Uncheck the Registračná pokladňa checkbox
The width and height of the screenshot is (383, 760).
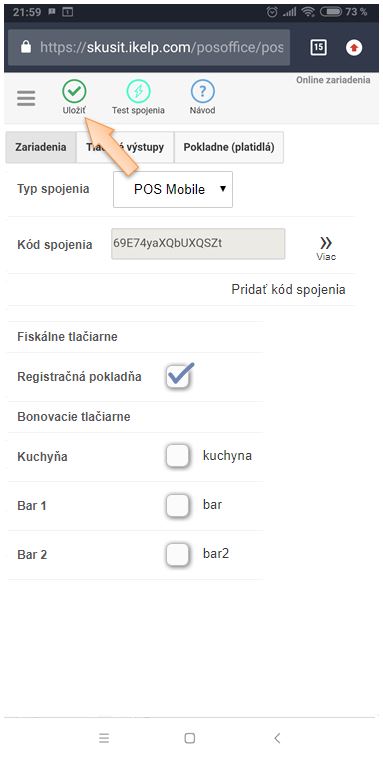[178, 376]
